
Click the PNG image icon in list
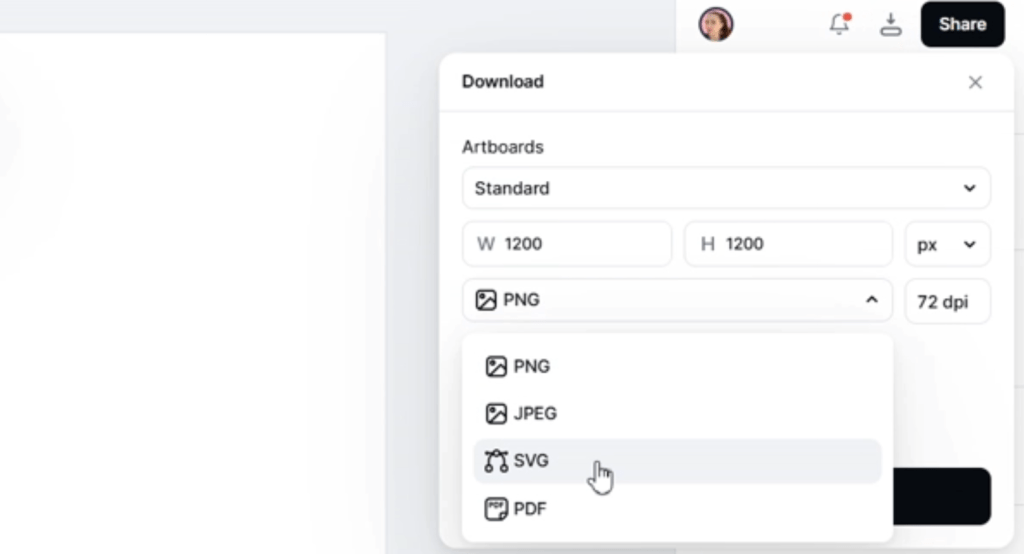click(496, 366)
